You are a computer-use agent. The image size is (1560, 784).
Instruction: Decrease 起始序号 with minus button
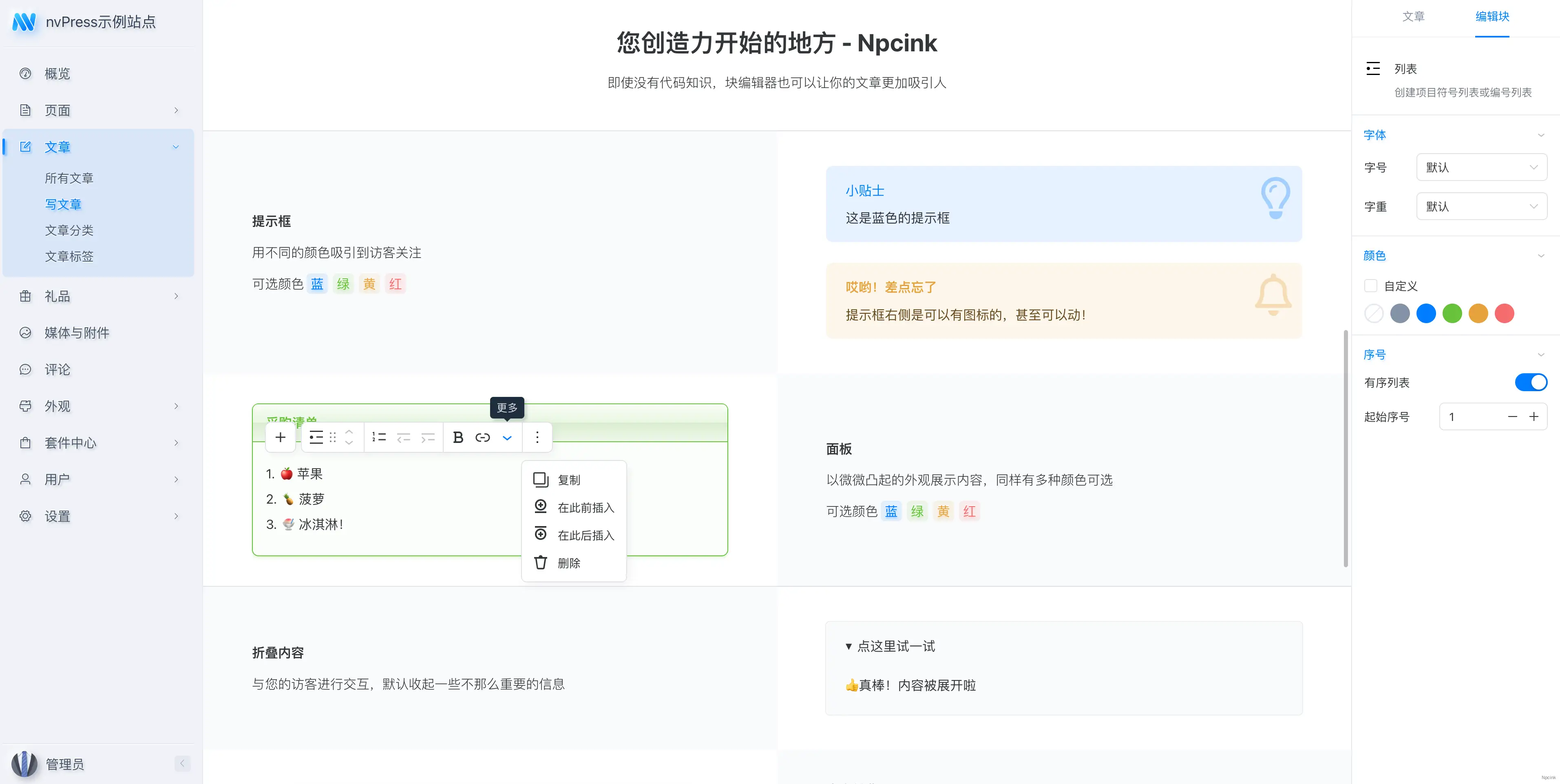pos(1512,416)
